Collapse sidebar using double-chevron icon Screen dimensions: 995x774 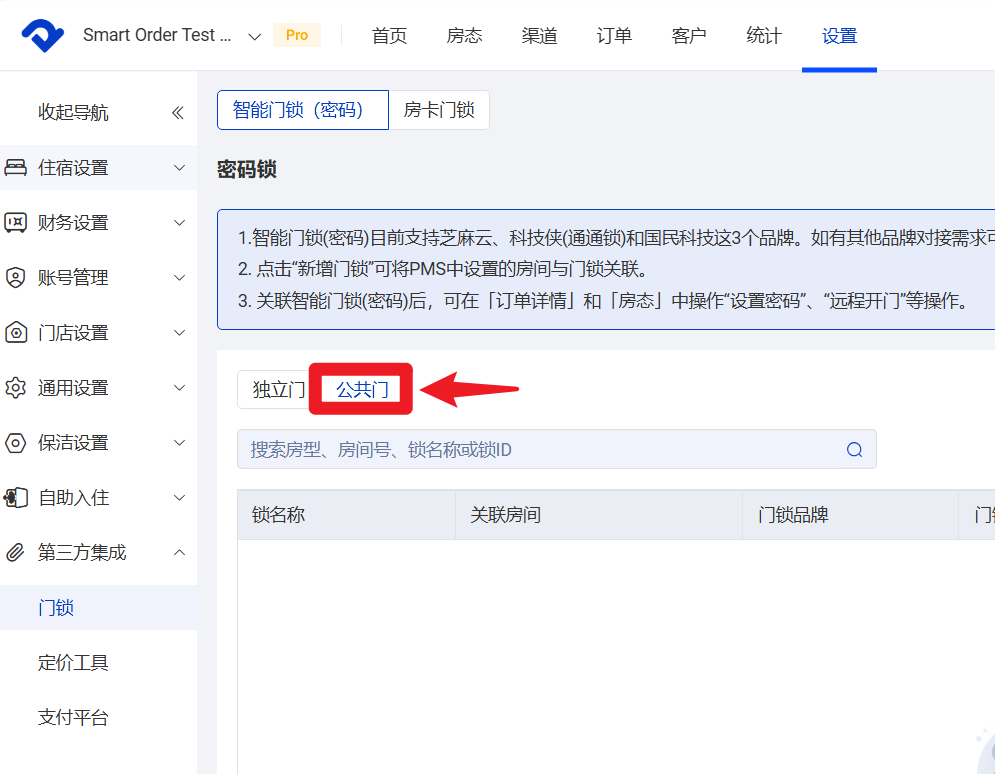tap(178, 113)
